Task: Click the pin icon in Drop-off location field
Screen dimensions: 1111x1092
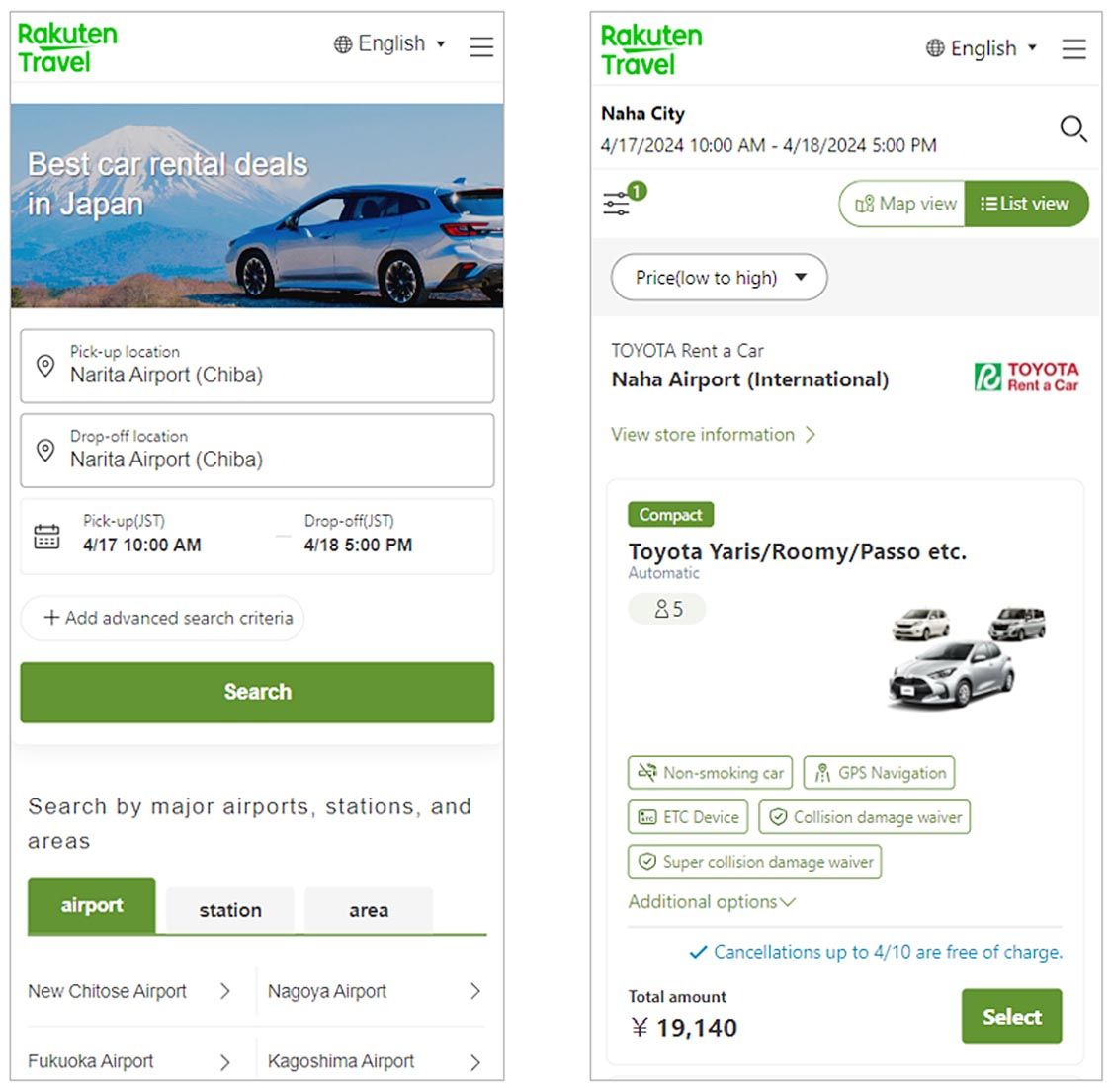Action: click(45, 451)
